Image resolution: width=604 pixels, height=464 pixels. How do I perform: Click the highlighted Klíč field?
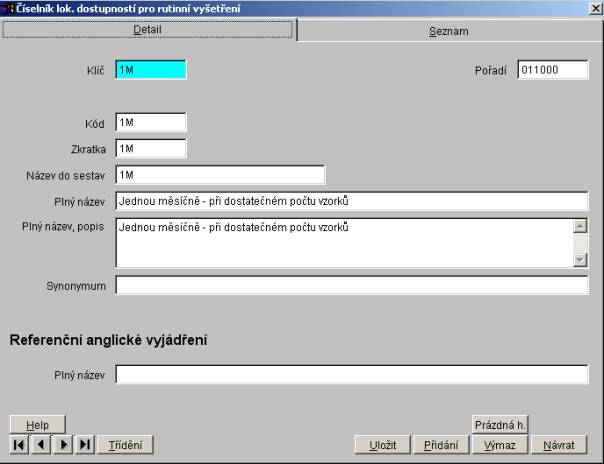[151, 70]
